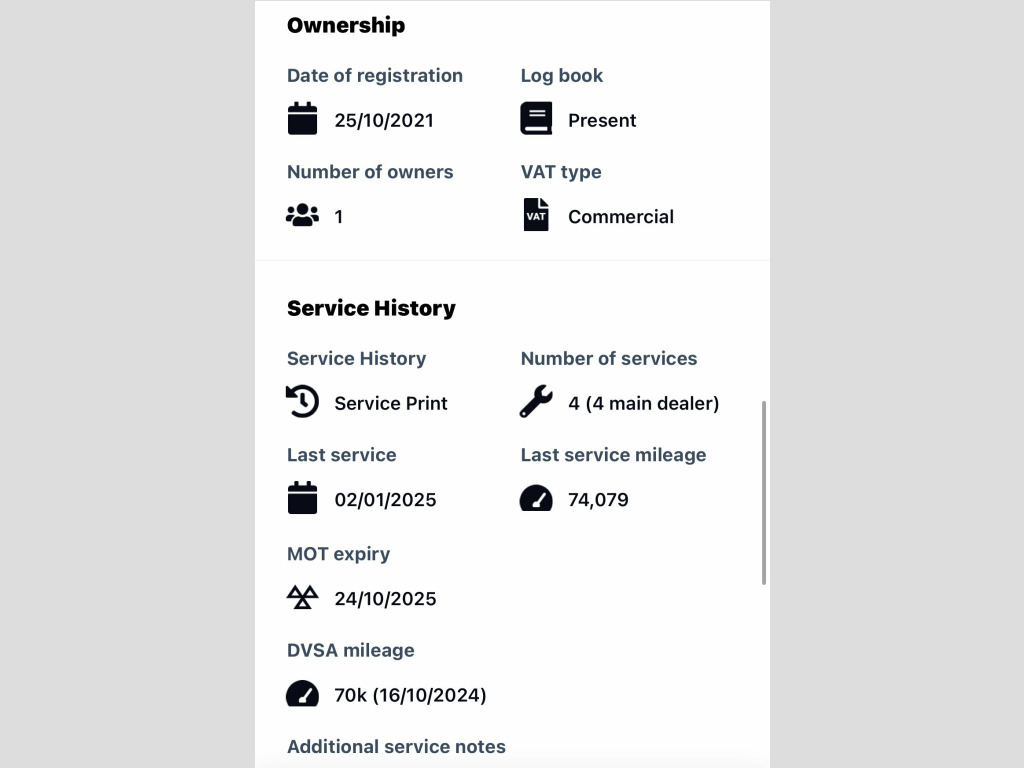
Task: Click the 25/10/2021 registration date text
Action: [384, 120]
